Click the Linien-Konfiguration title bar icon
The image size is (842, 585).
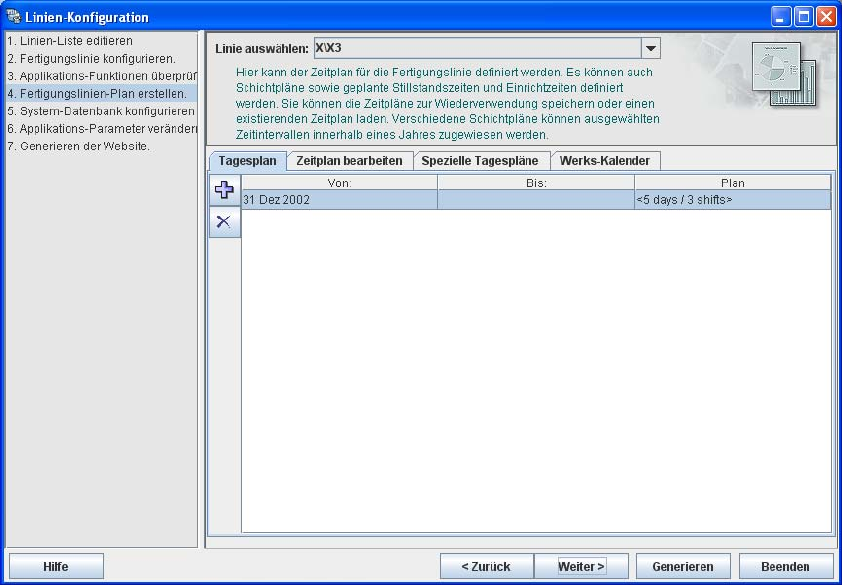pyautogui.click(x=13, y=17)
